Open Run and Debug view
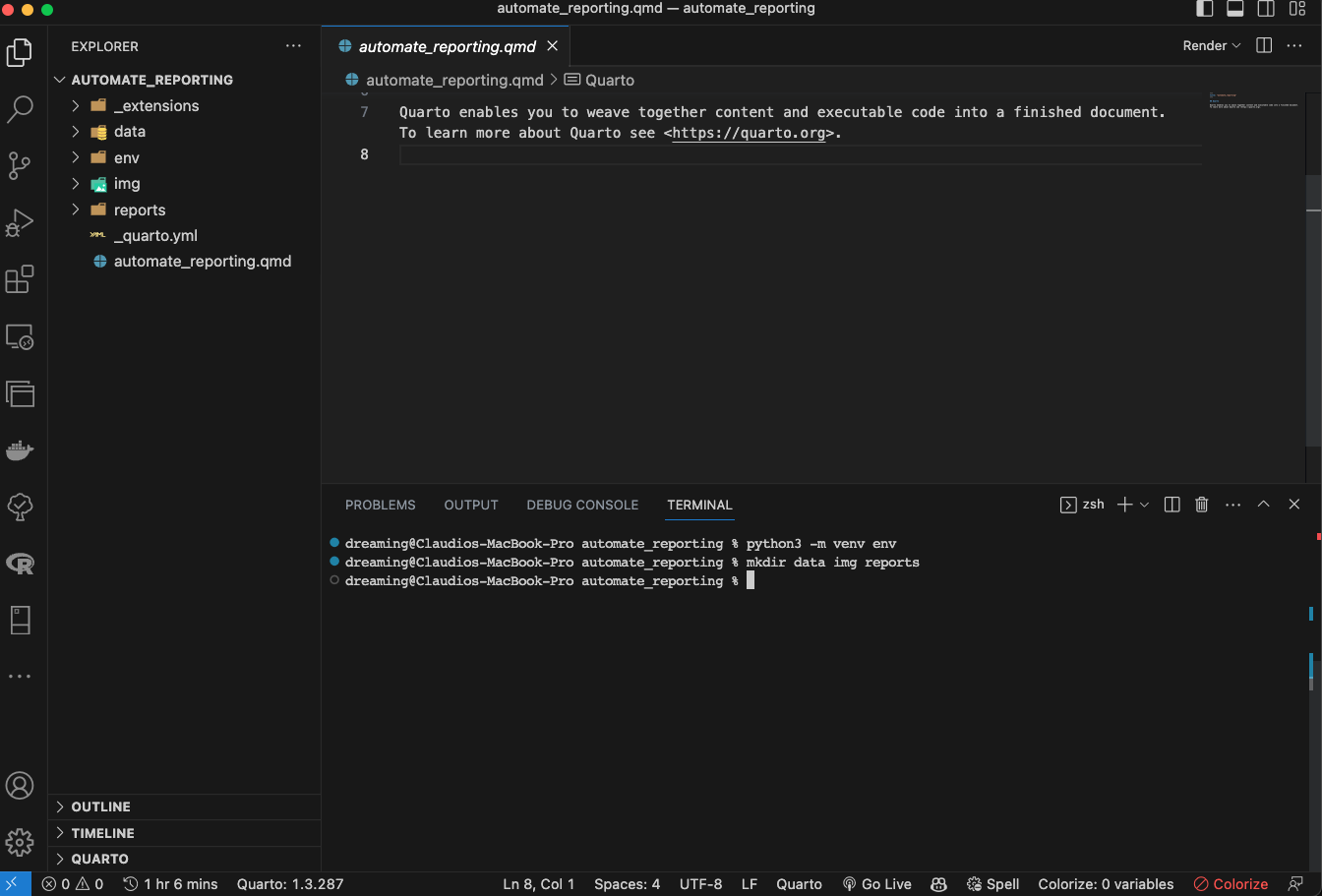1322x896 pixels. pos(20,222)
